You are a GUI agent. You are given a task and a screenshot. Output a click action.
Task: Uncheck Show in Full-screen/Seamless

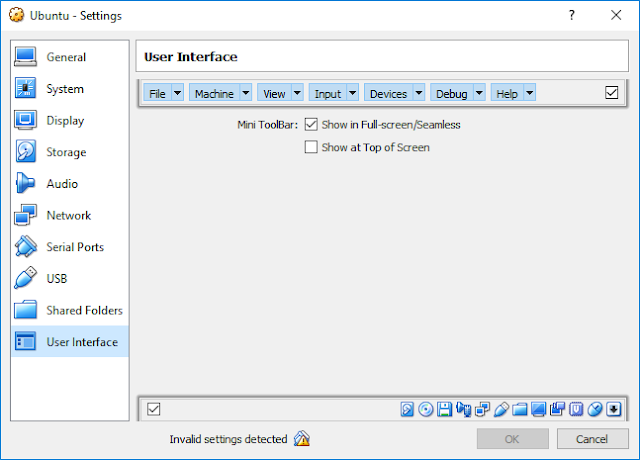(x=311, y=124)
